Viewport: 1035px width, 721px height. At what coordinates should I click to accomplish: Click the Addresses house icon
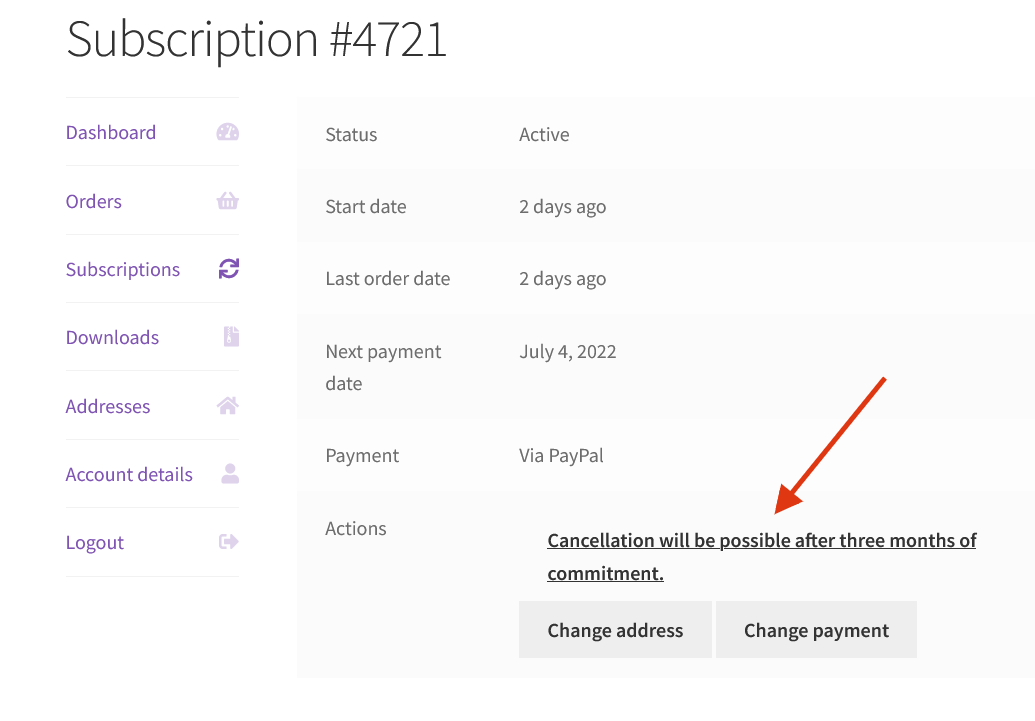pyautogui.click(x=228, y=406)
